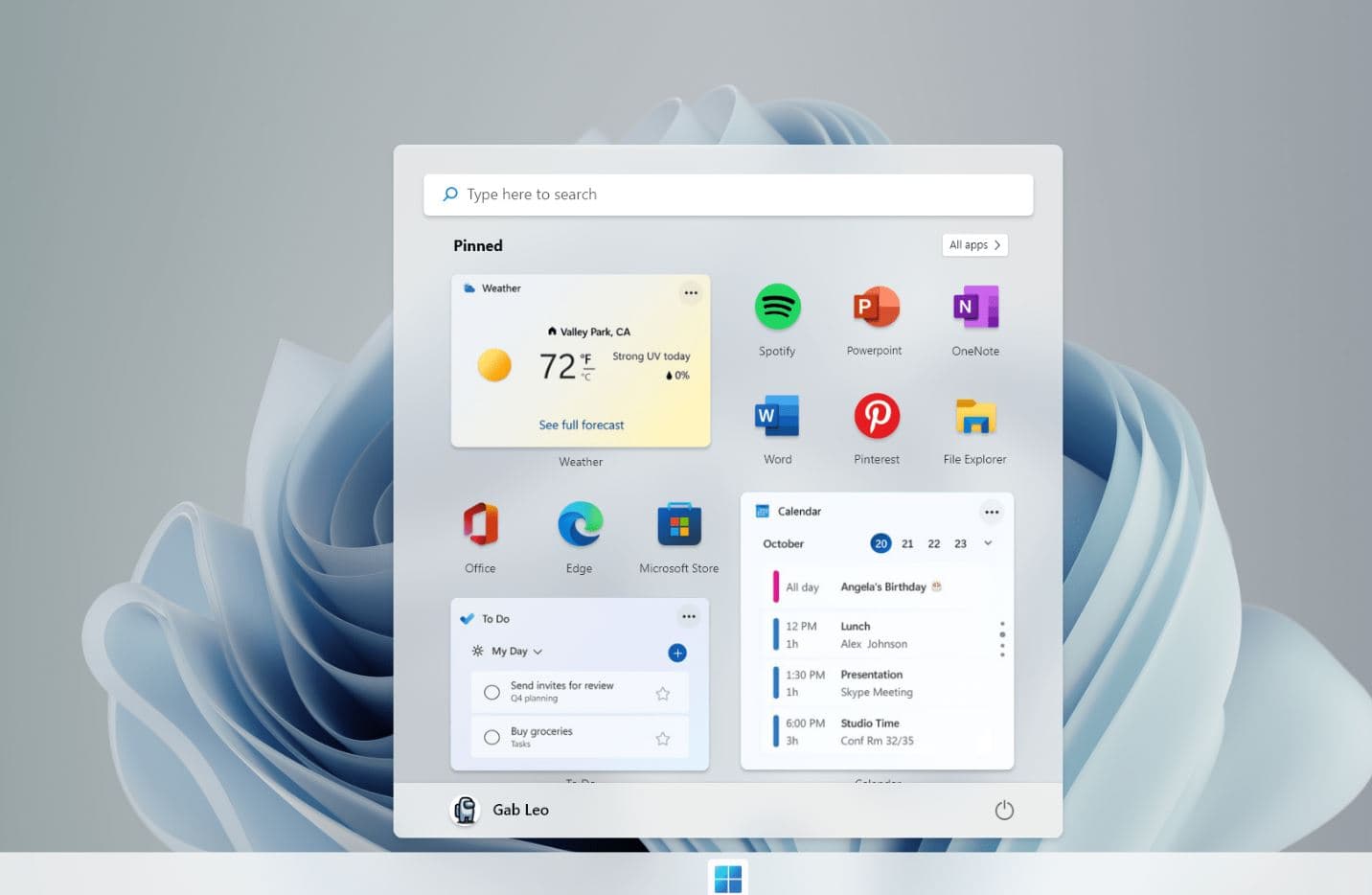This screenshot has width=1372, height=895.
Task: Open the Calendar widget options menu
Action: [x=992, y=512]
